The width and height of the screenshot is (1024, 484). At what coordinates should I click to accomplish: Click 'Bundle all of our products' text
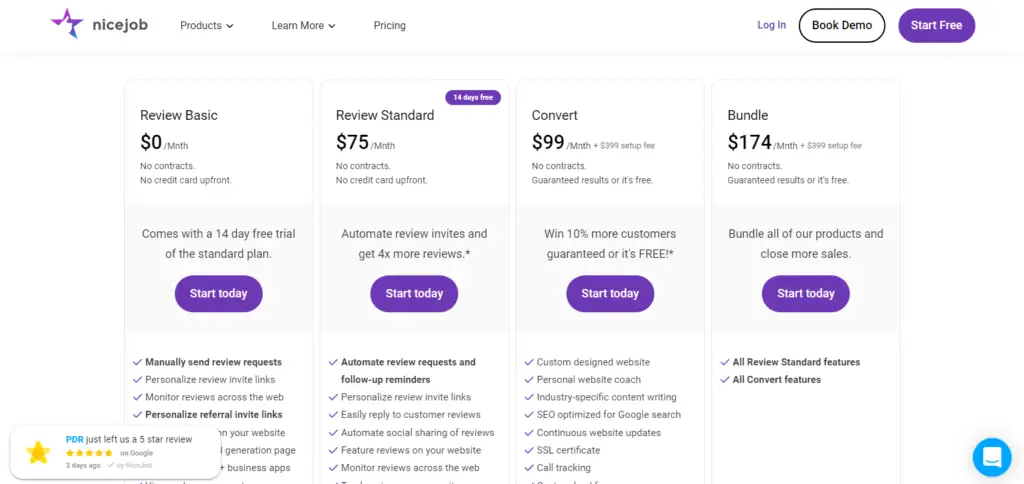coord(806,234)
